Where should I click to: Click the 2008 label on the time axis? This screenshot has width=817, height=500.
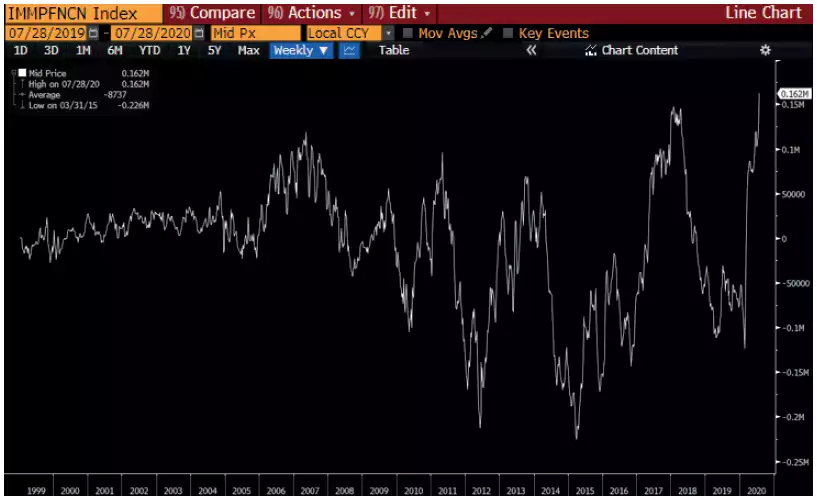(x=344, y=491)
